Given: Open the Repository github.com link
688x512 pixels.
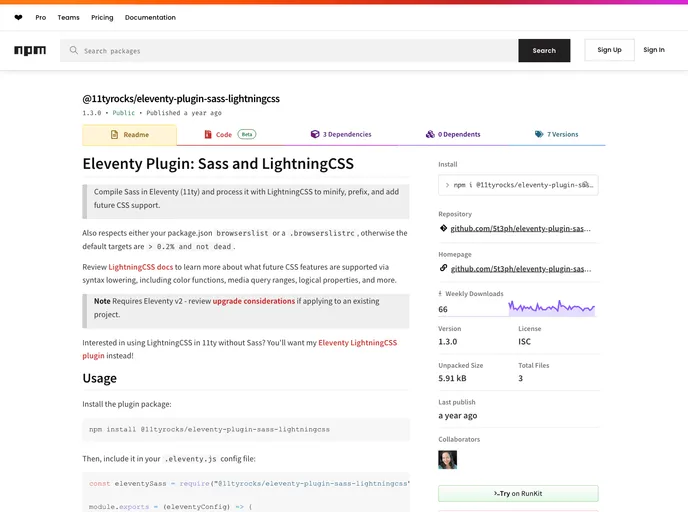Looking at the screenshot, I should 520,228.
